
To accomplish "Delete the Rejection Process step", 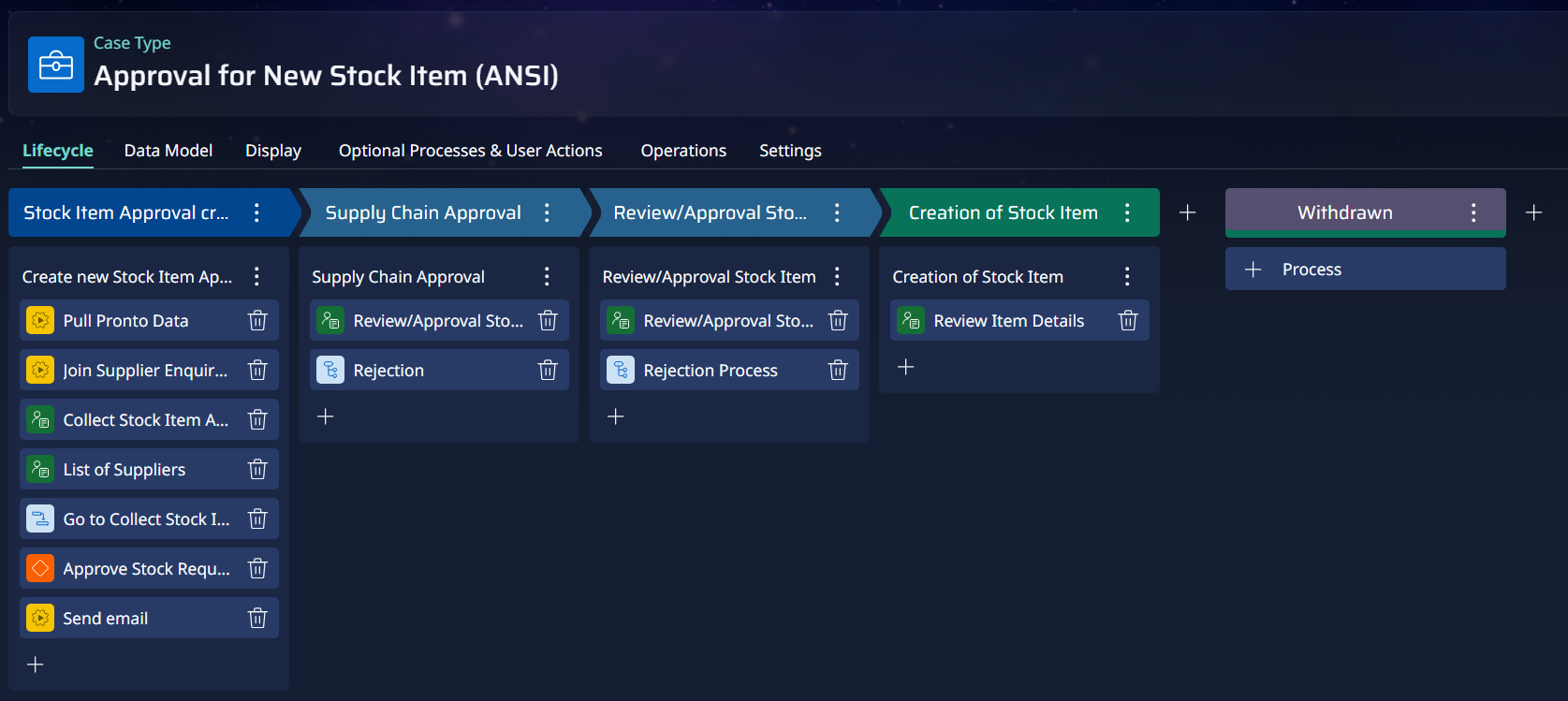I will point(838,371).
